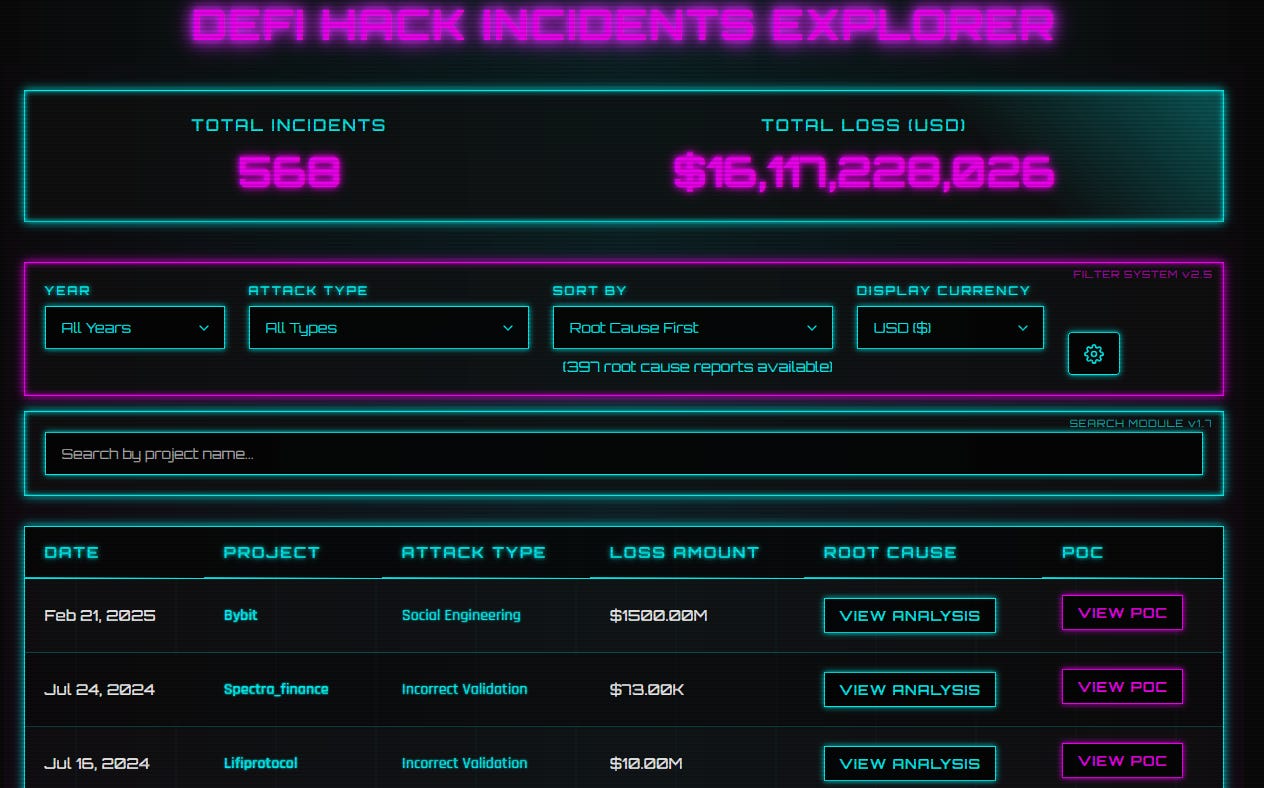Viewport: 1264px width, 788px height.
Task: View analysis for Spectra_finance
Action: tap(910, 689)
